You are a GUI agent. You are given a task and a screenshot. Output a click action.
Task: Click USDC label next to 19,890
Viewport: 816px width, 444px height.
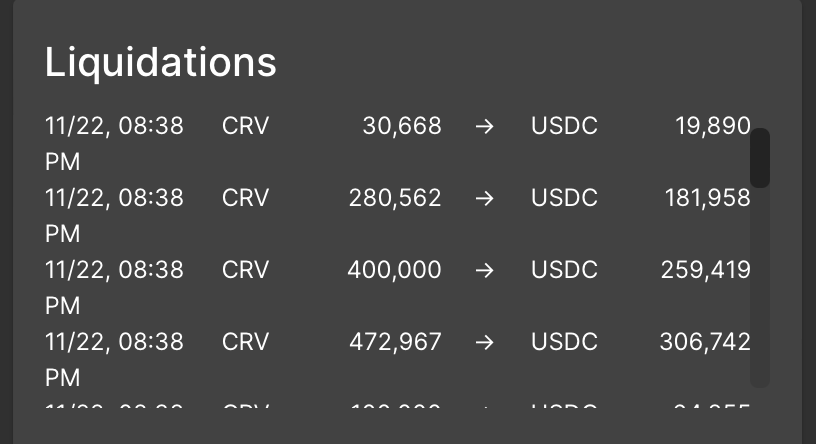click(564, 126)
